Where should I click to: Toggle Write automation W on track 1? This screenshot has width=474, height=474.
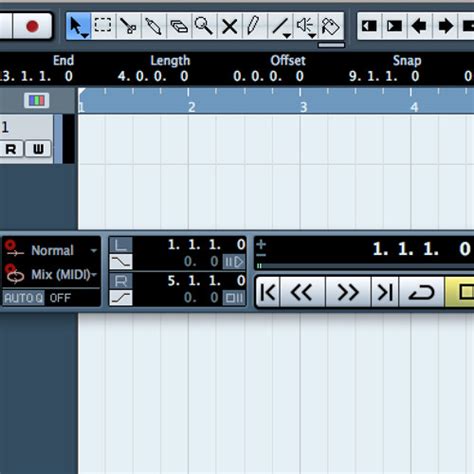click(38, 149)
